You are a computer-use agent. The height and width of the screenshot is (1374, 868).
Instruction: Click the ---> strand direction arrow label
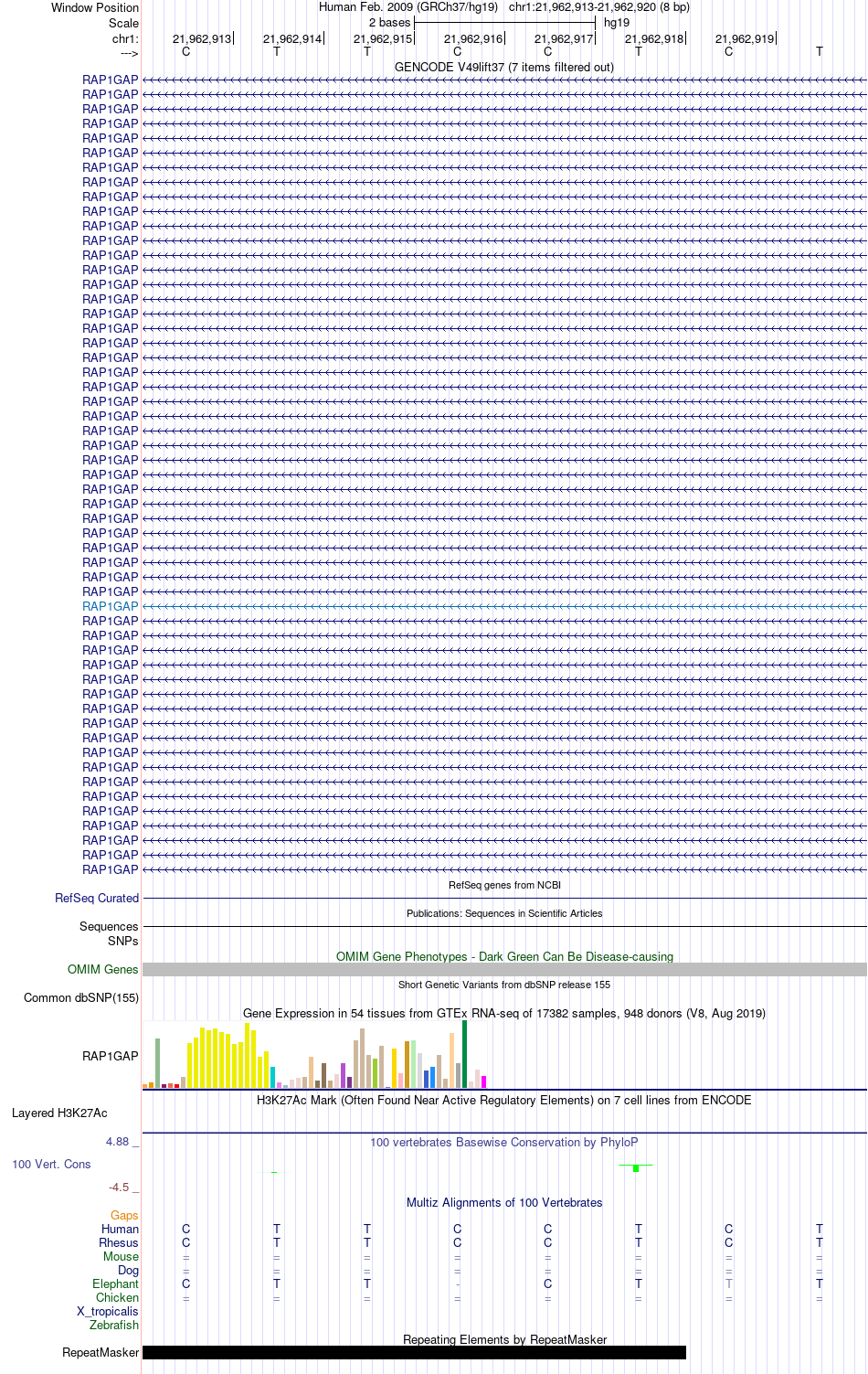click(129, 53)
